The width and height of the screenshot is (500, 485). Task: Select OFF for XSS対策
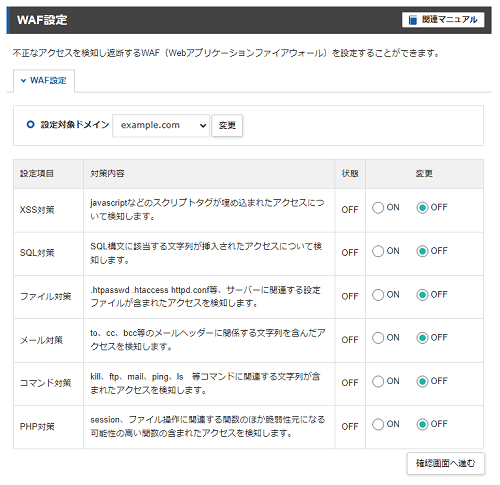click(422, 208)
